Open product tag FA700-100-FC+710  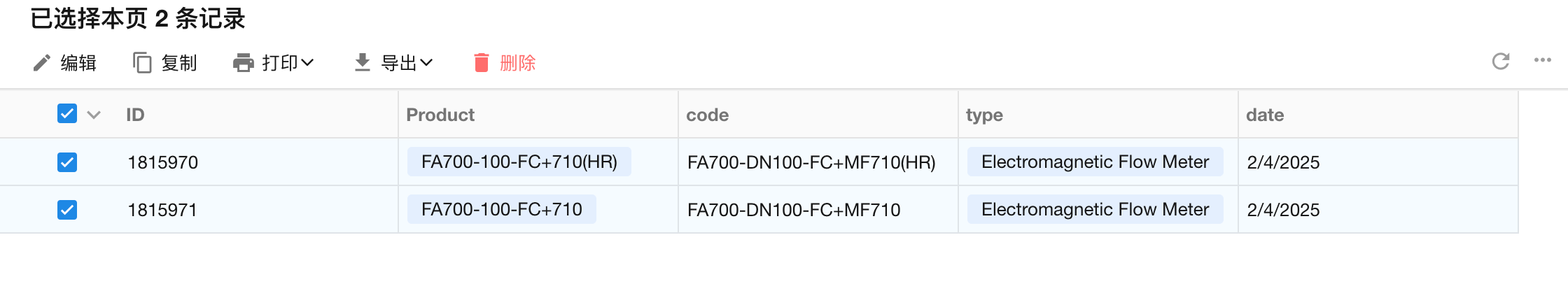click(x=501, y=210)
